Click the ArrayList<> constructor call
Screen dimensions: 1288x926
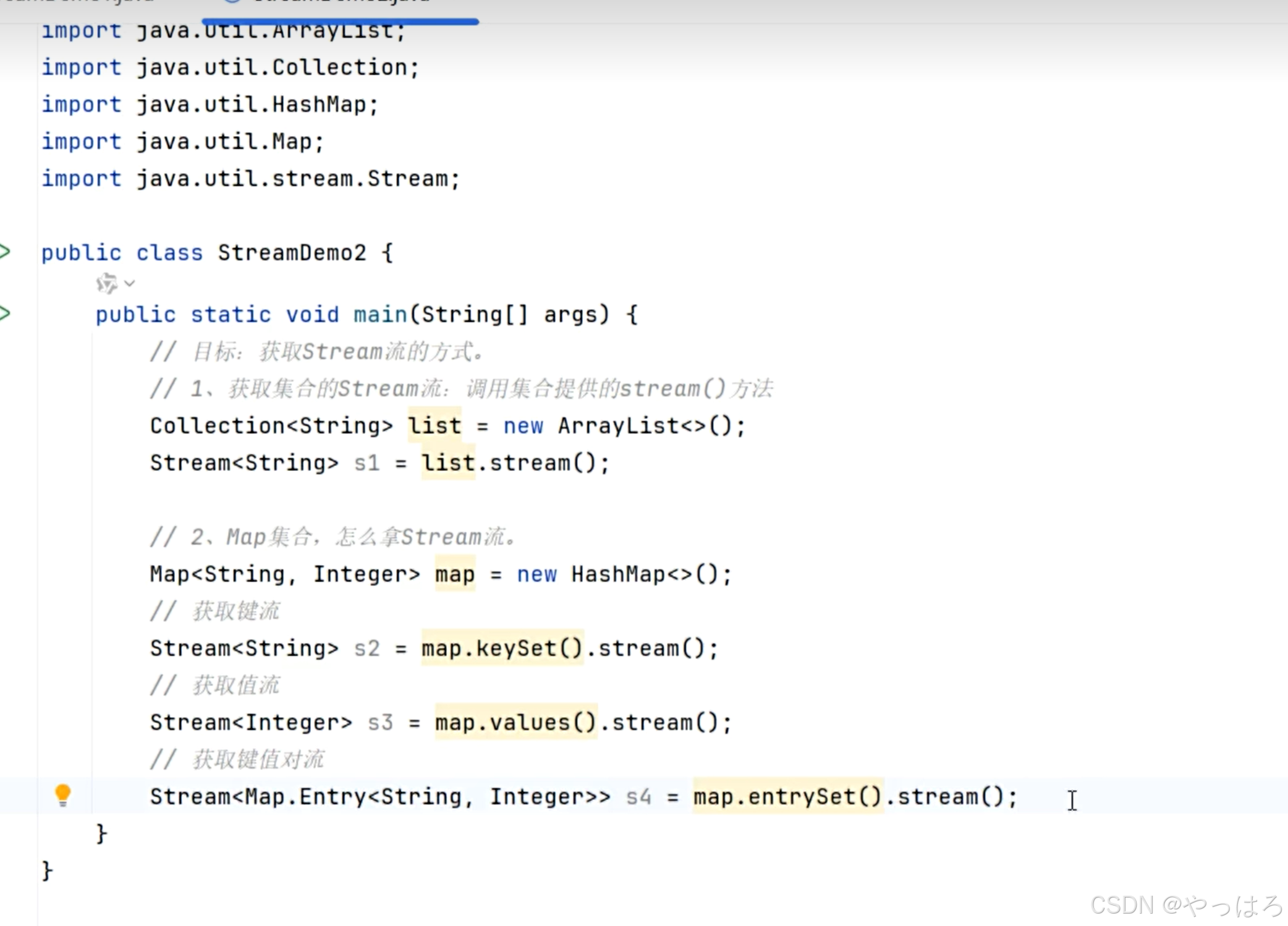tap(643, 426)
